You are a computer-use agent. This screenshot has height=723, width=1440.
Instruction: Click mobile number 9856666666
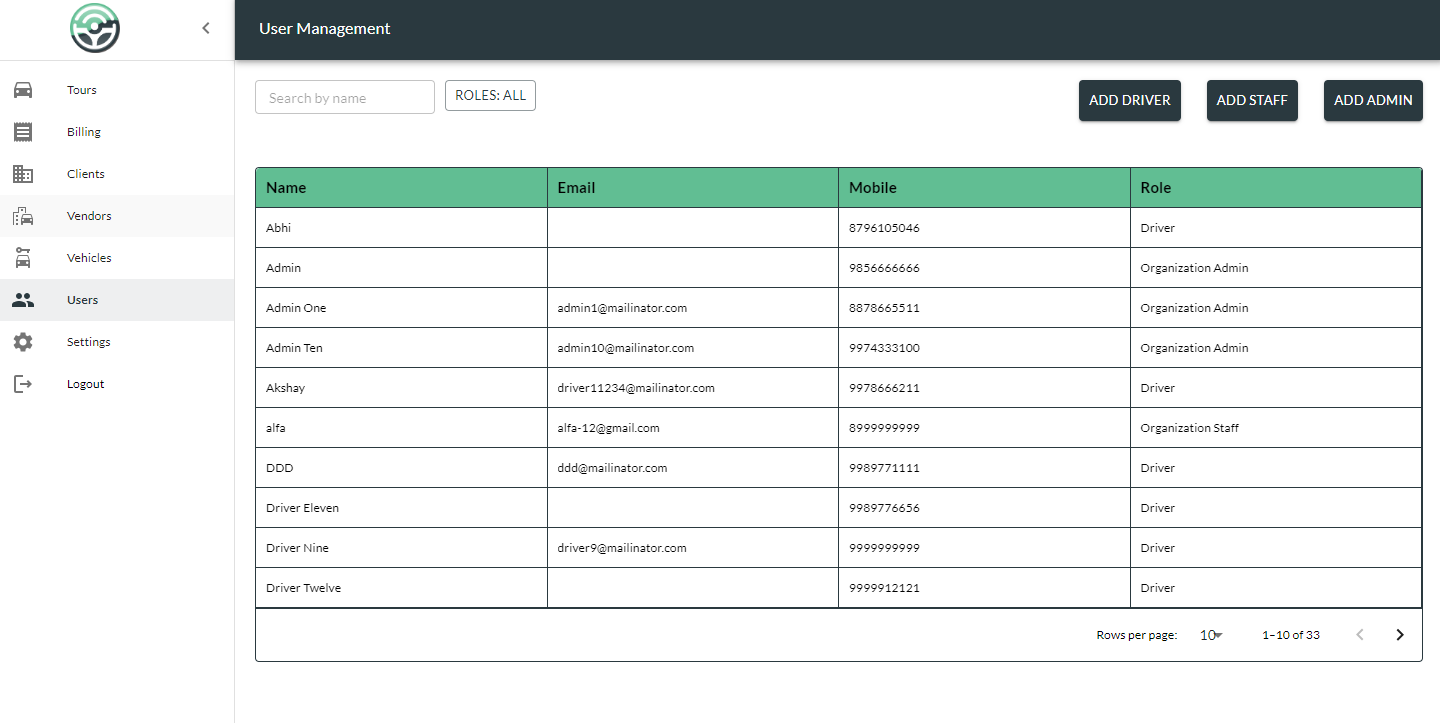click(884, 268)
